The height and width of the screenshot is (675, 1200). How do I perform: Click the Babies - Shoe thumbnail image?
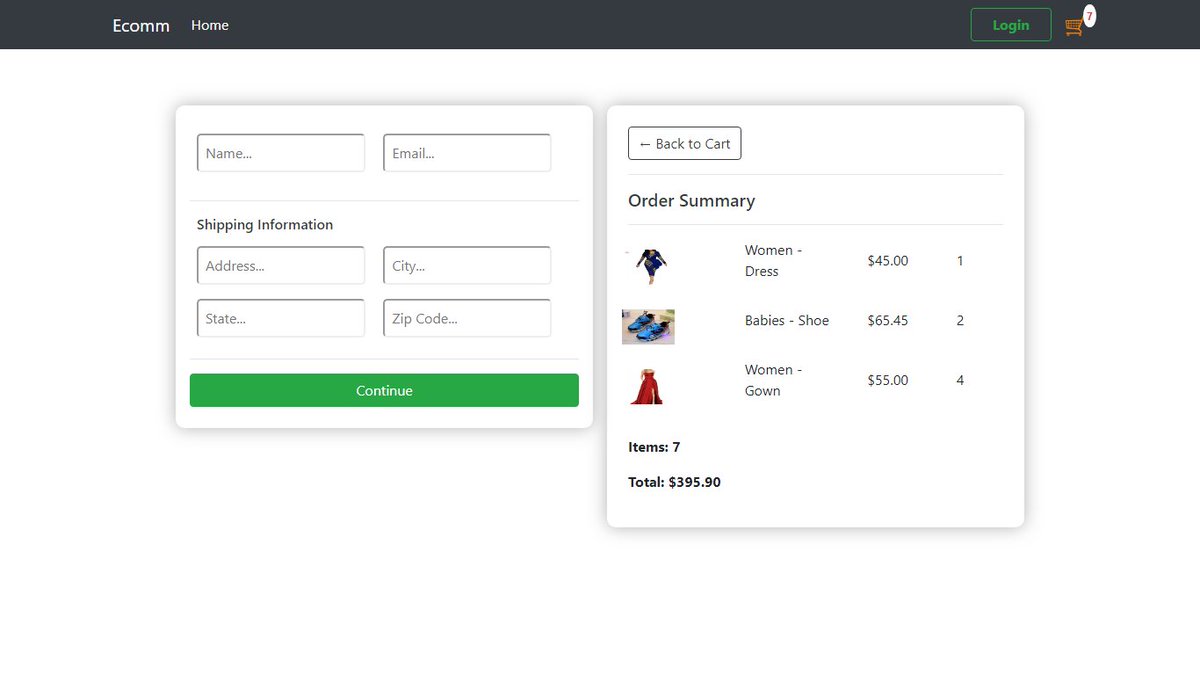(x=648, y=327)
